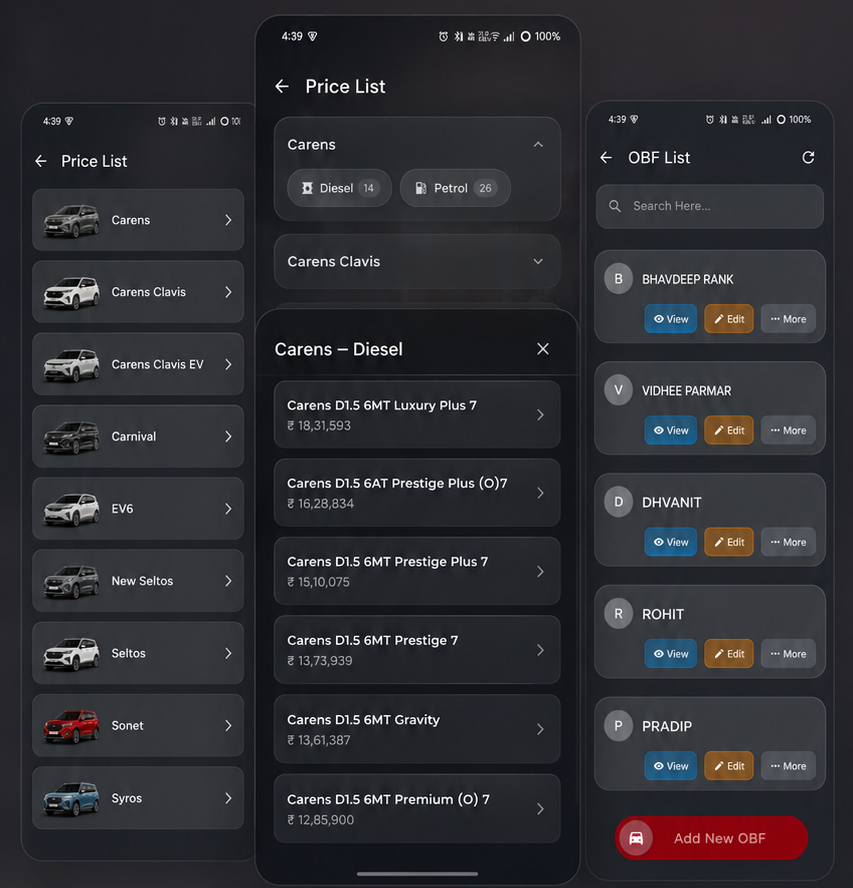853x888 pixels.
Task: Open Carens D1.5 6MT Premium (O) 7 chevron
Action: tap(540, 809)
